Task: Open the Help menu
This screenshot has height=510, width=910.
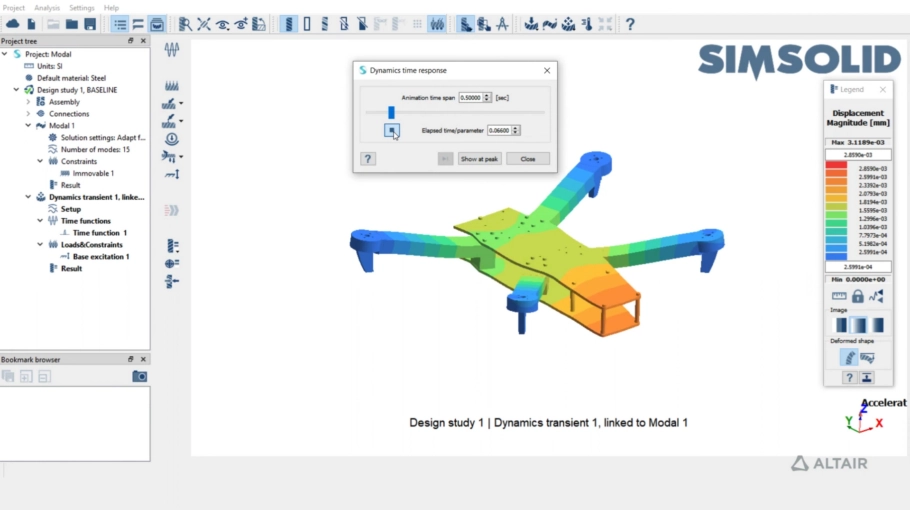Action: coord(111,8)
